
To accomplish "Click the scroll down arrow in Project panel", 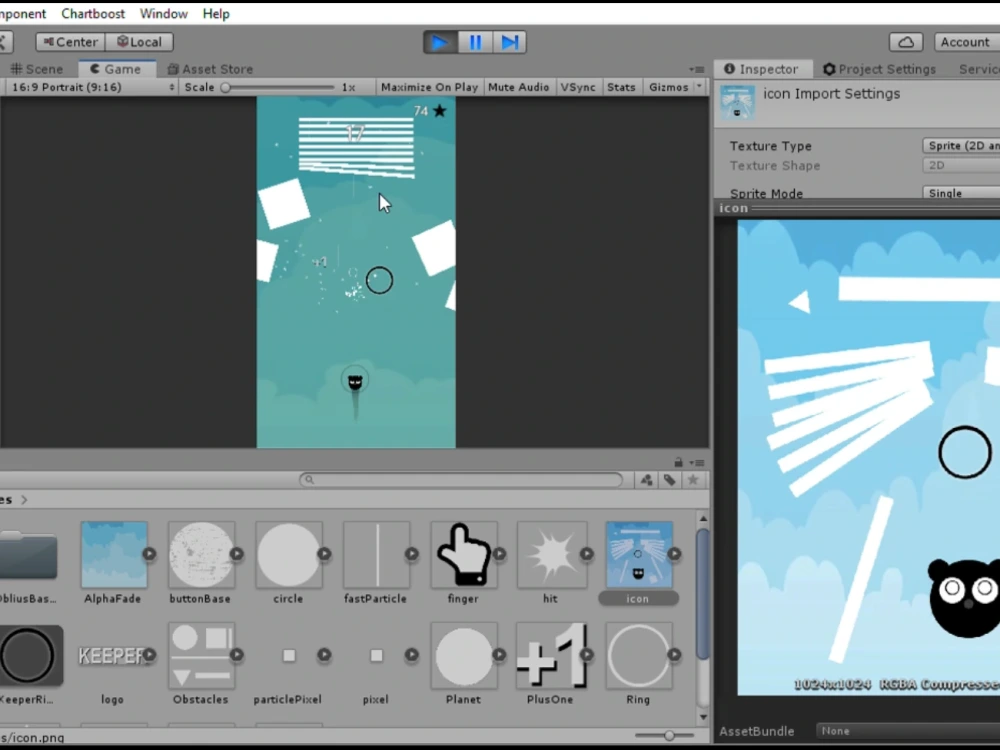I will click(703, 717).
